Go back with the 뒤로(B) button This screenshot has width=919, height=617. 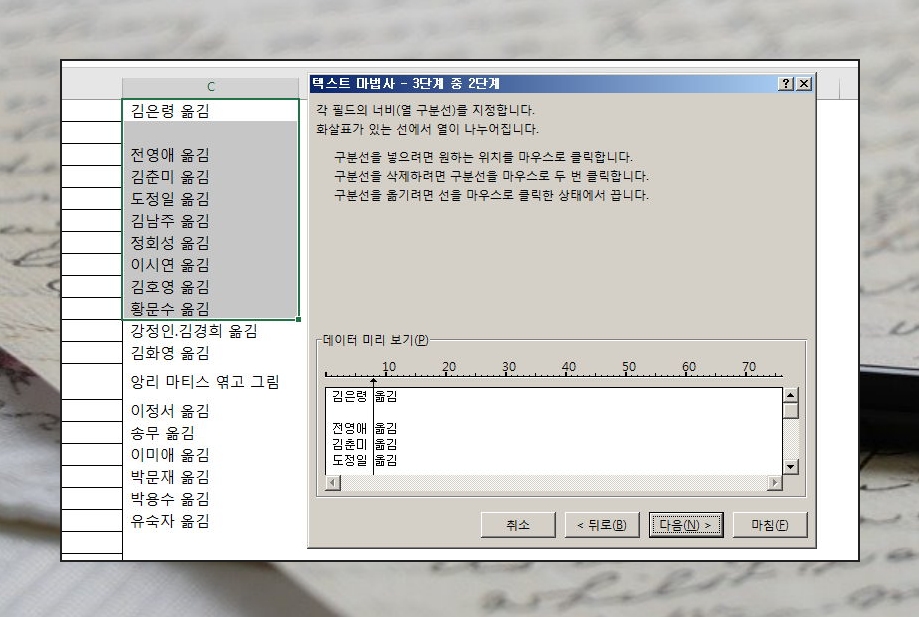(x=601, y=524)
